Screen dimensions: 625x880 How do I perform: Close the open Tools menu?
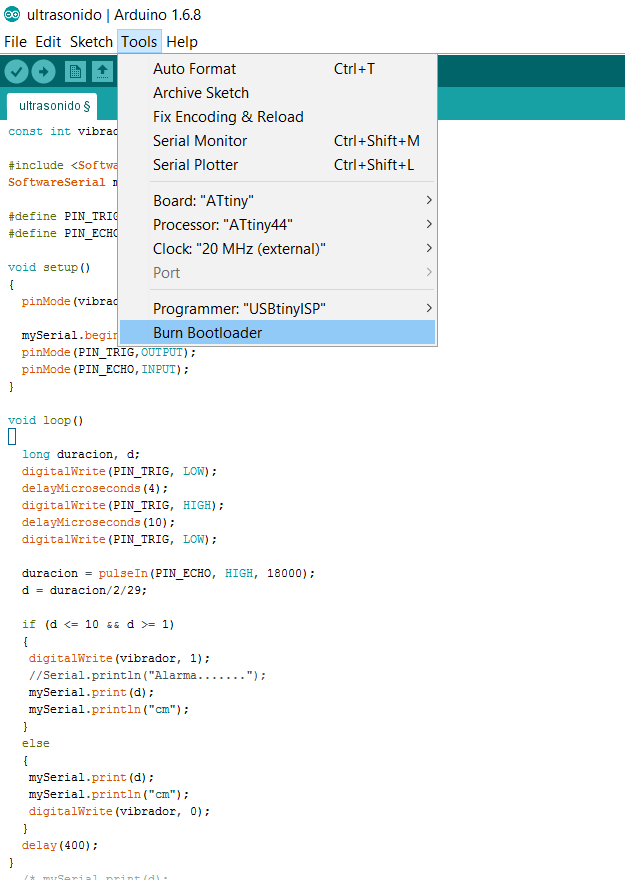point(139,42)
